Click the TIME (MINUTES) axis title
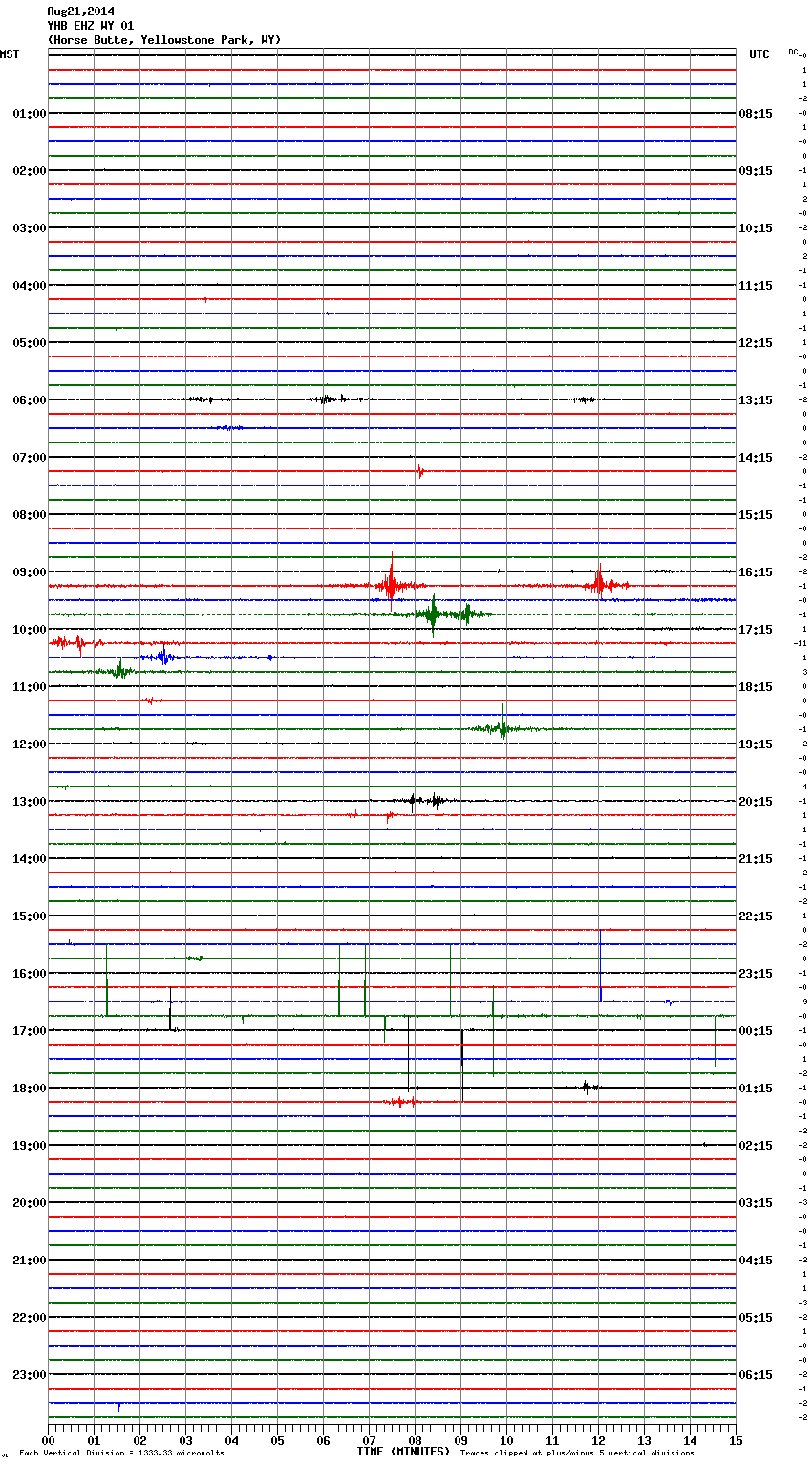The width and height of the screenshot is (812, 1466). click(403, 1452)
